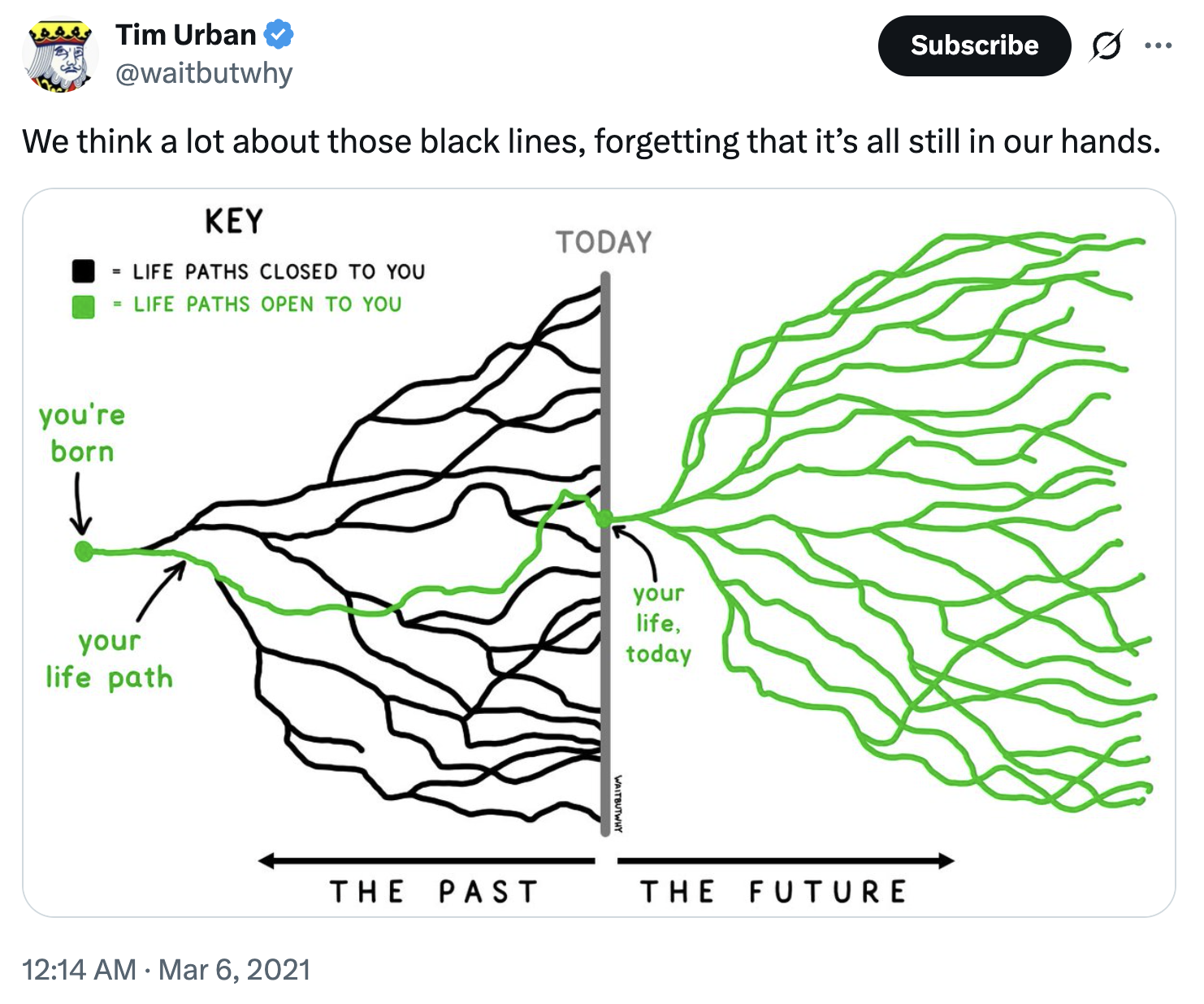Click the blue verified badge
The image size is (1204, 1004).
[279, 35]
